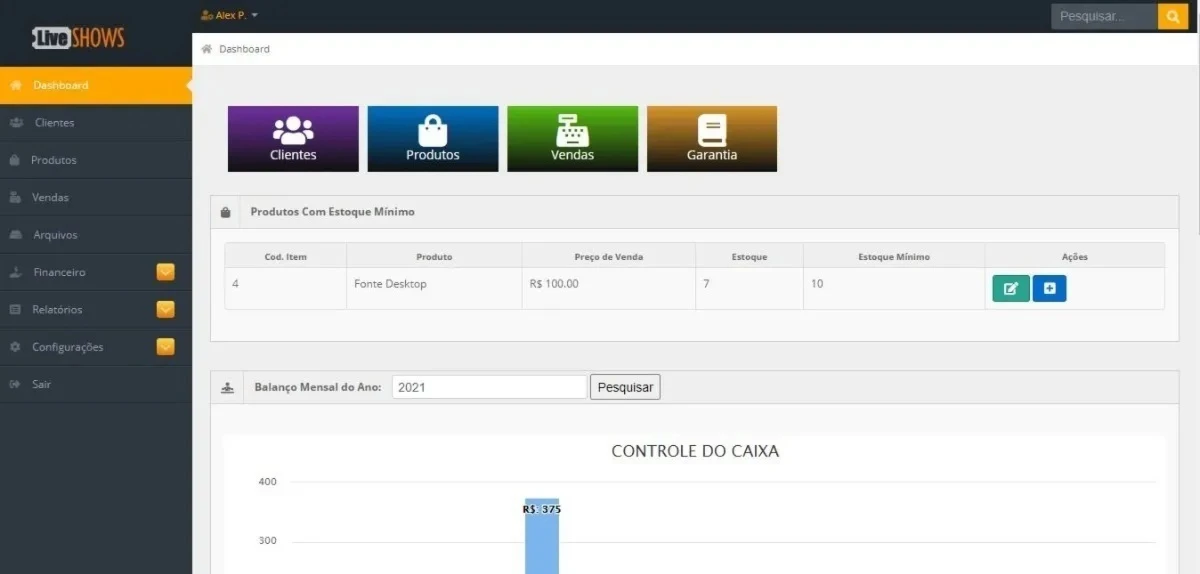1200x574 pixels.
Task: Click the Configurações gear icon in the sidebar
Action: pos(15,347)
